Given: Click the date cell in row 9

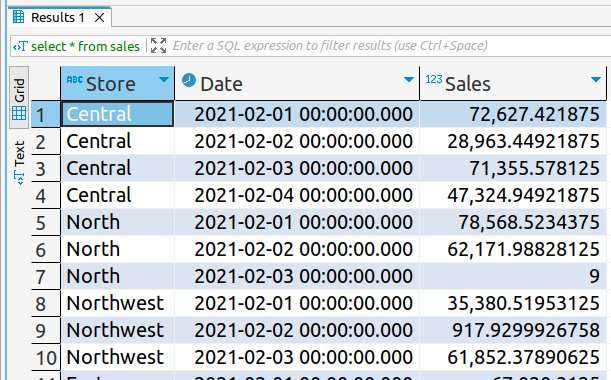Looking at the screenshot, I should 297,331.
